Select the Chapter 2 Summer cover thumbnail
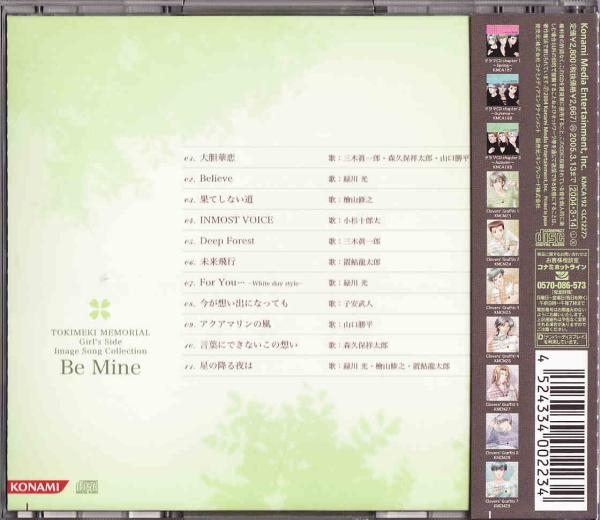This screenshot has height=520, width=600. (502, 89)
